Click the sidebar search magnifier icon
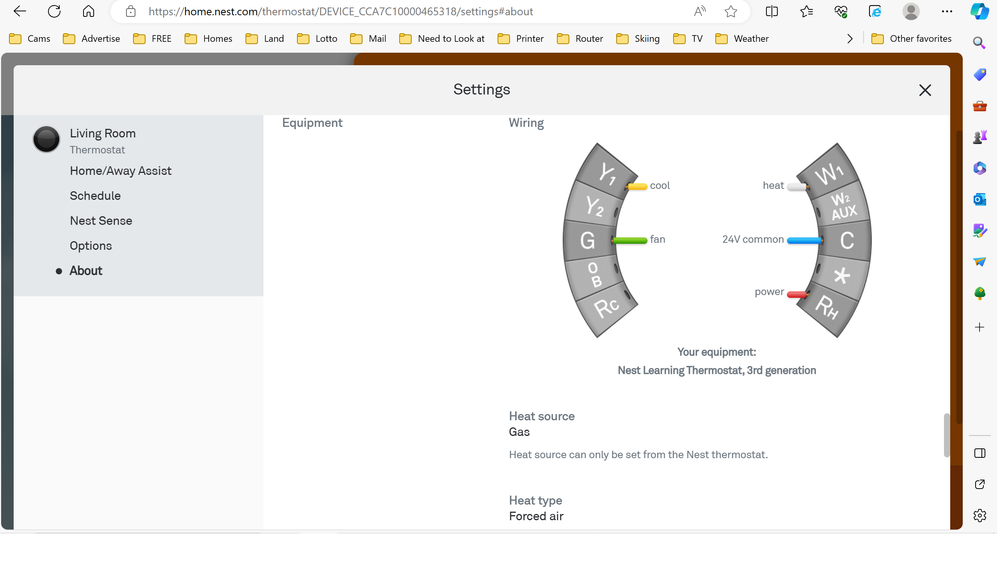Image resolution: width=999 pixels, height=562 pixels. [x=980, y=44]
